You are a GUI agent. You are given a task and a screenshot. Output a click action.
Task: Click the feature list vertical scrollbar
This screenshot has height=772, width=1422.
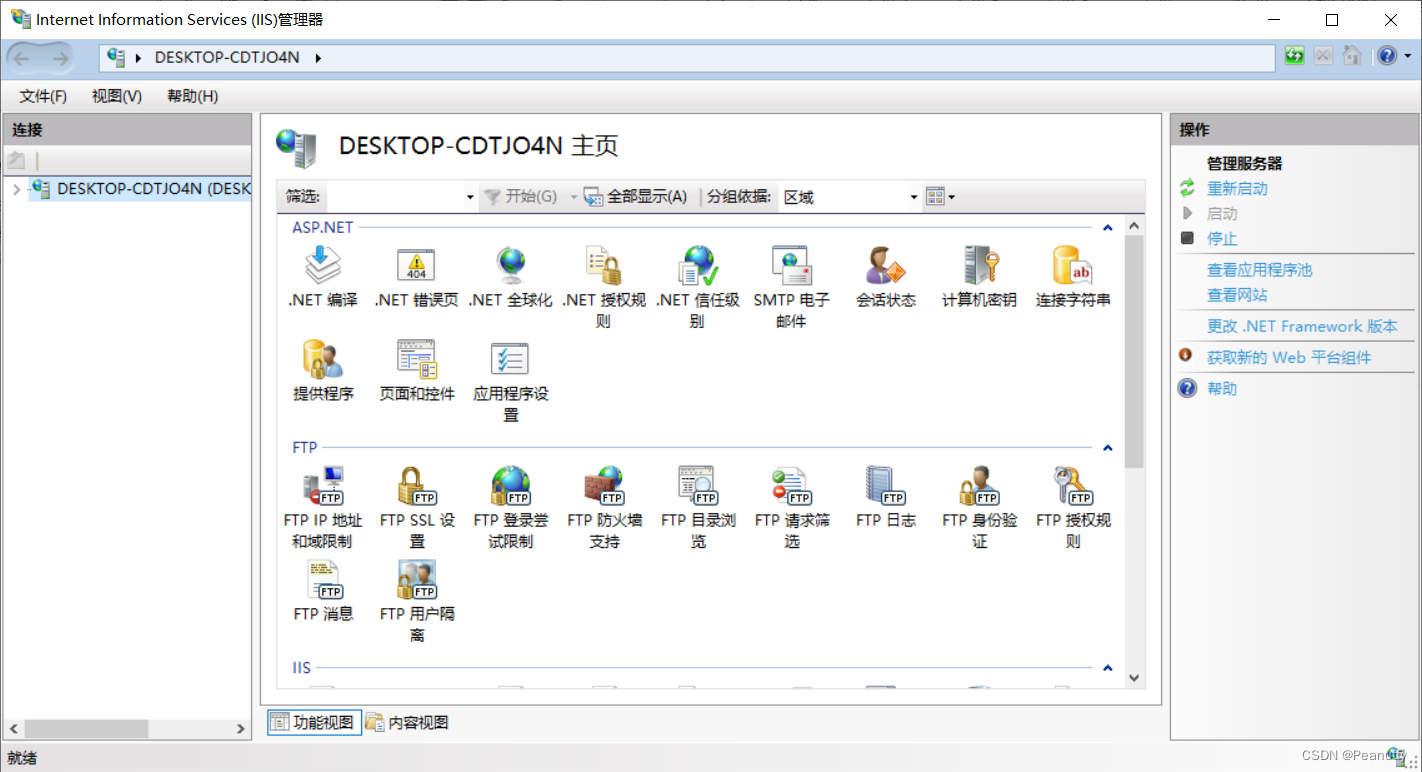tap(1134, 352)
